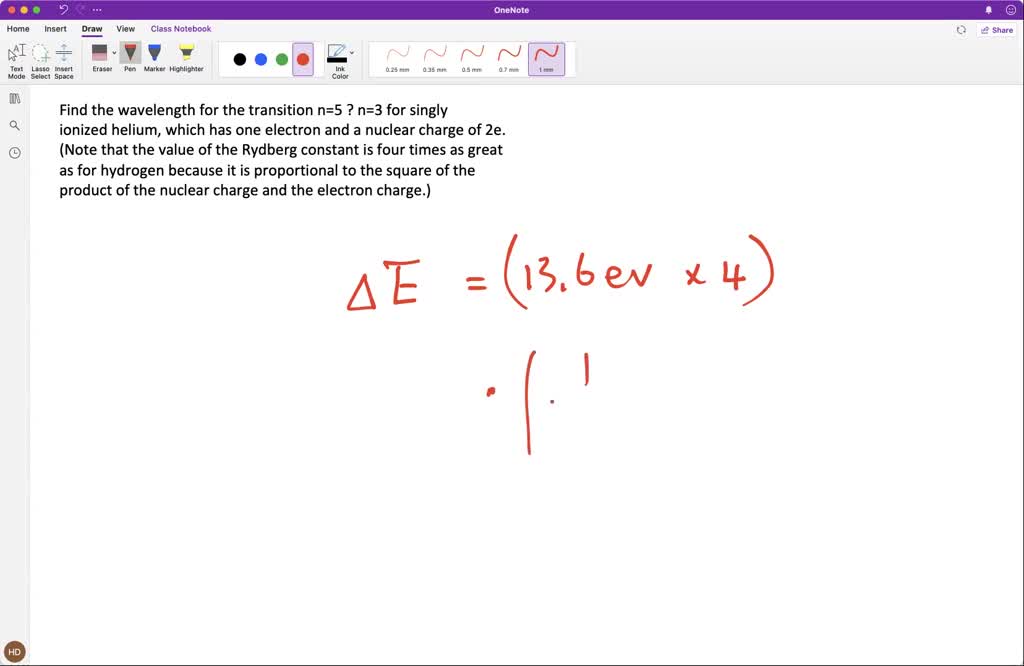Open the Class Notebook tab
This screenshot has width=1024, height=666.
click(180, 29)
